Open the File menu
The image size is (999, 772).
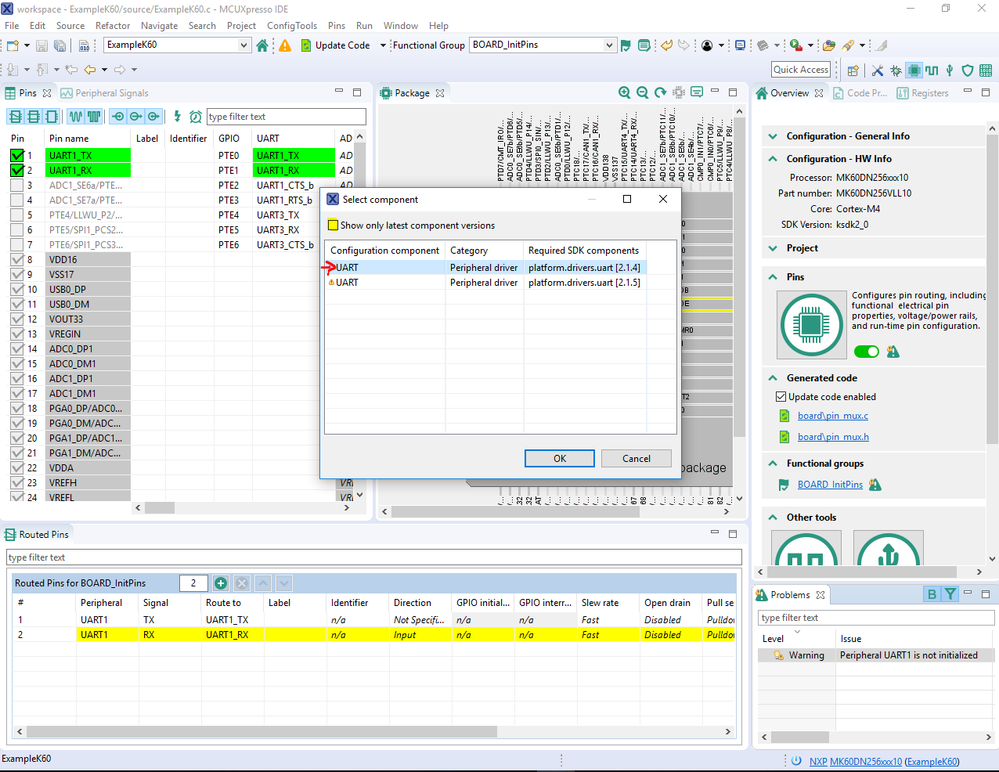[11, 25]
